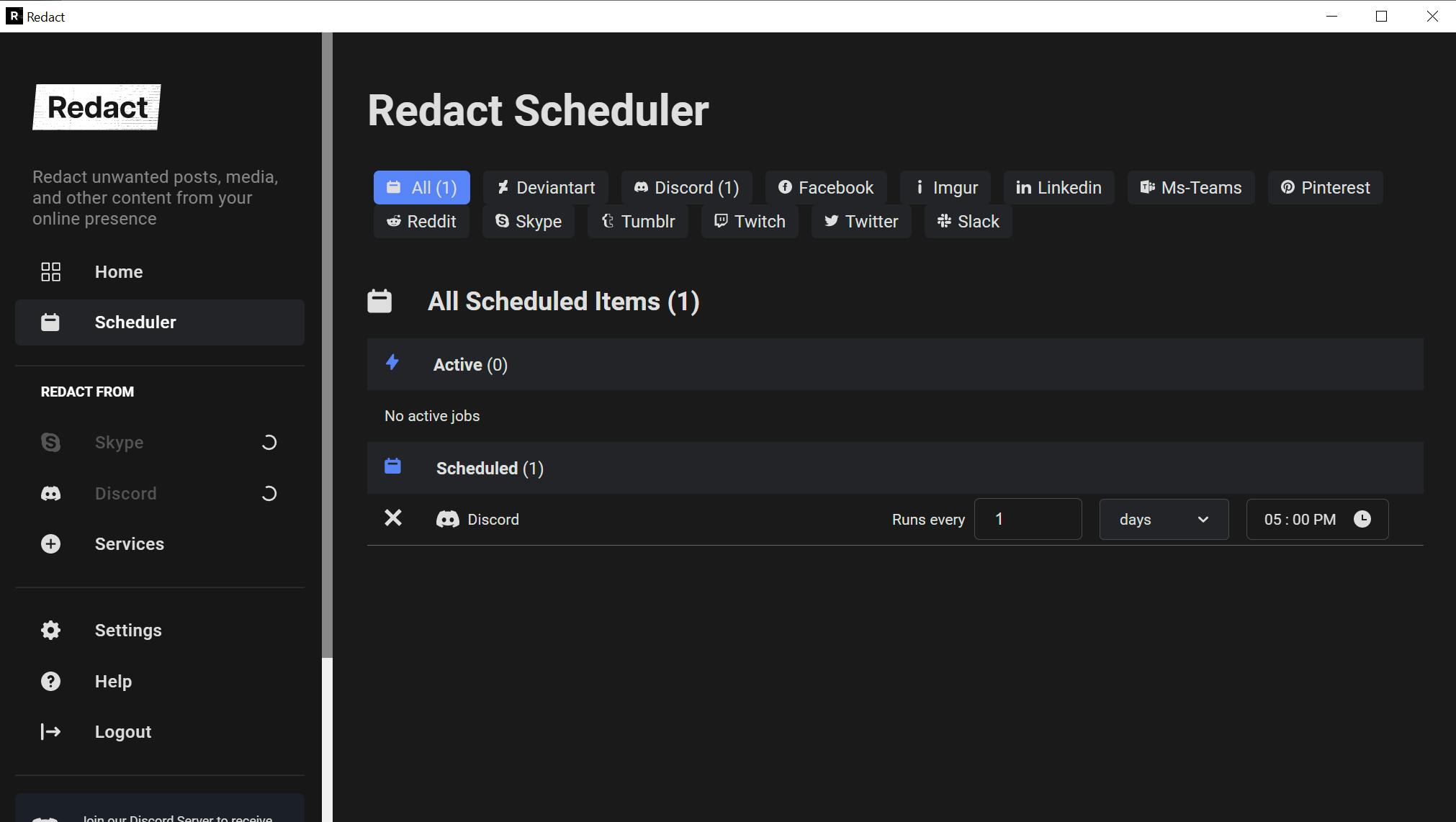The height and width of the screenshot is (822, 1456).
Task: Click the plus icon next to Services
Action: 50,544
